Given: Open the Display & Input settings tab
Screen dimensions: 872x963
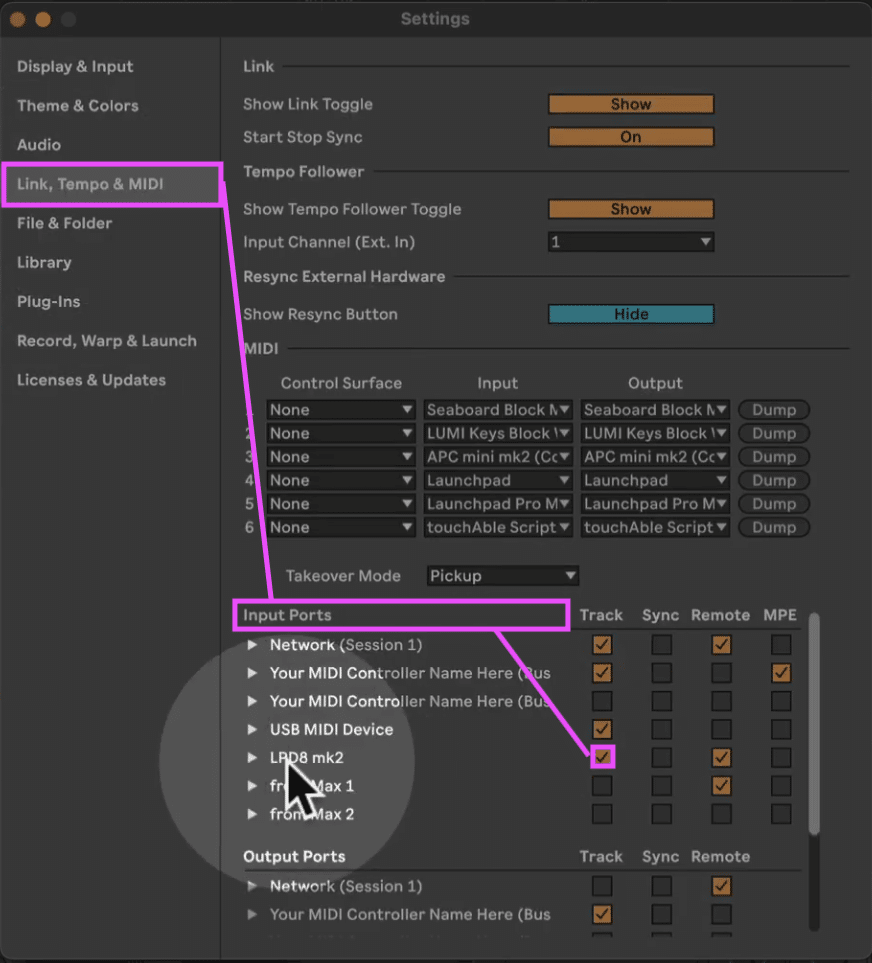Looking at the screenshot, I should click(75, 66).
